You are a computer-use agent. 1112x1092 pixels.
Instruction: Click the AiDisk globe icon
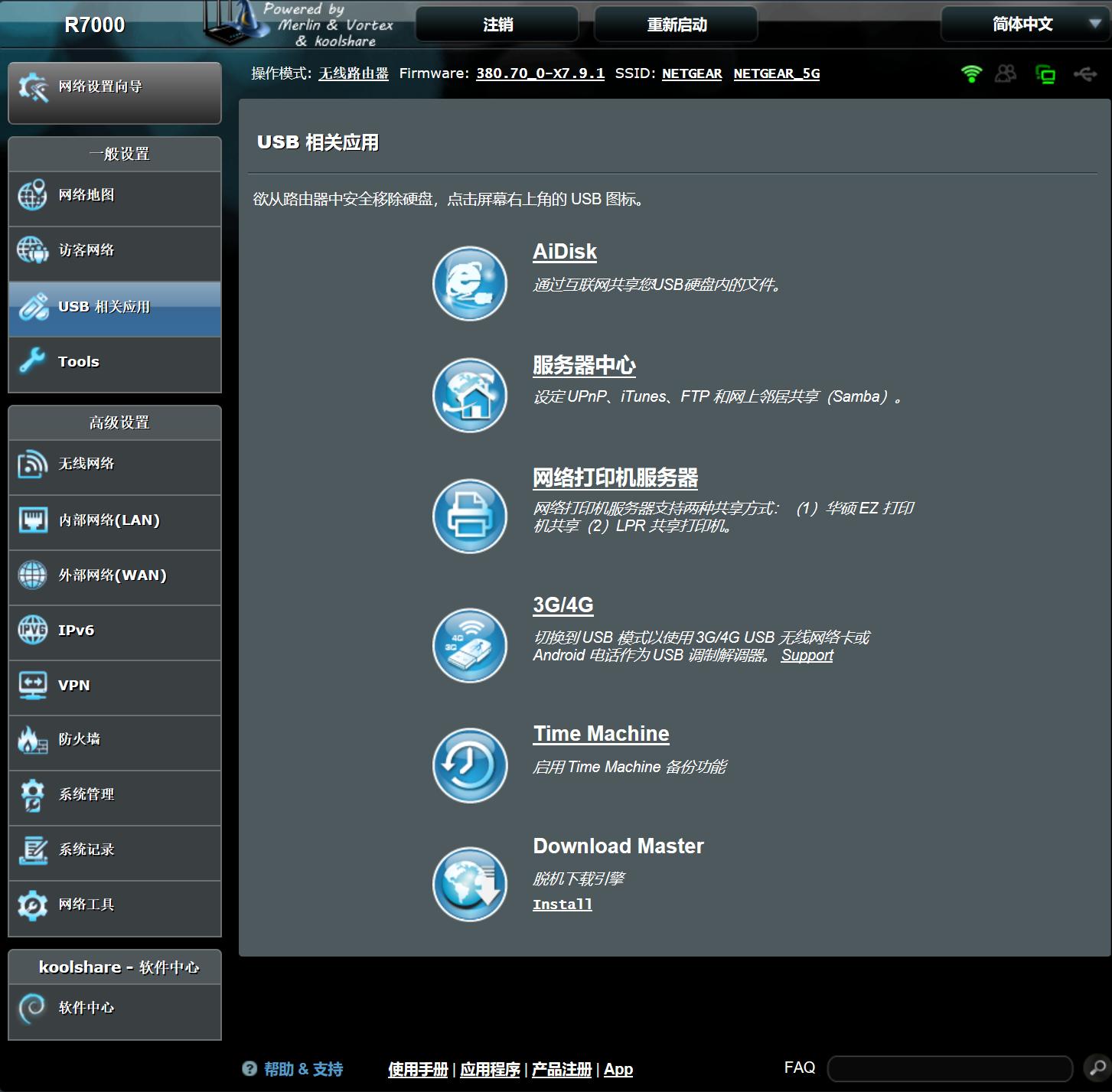tap(470, 283)
